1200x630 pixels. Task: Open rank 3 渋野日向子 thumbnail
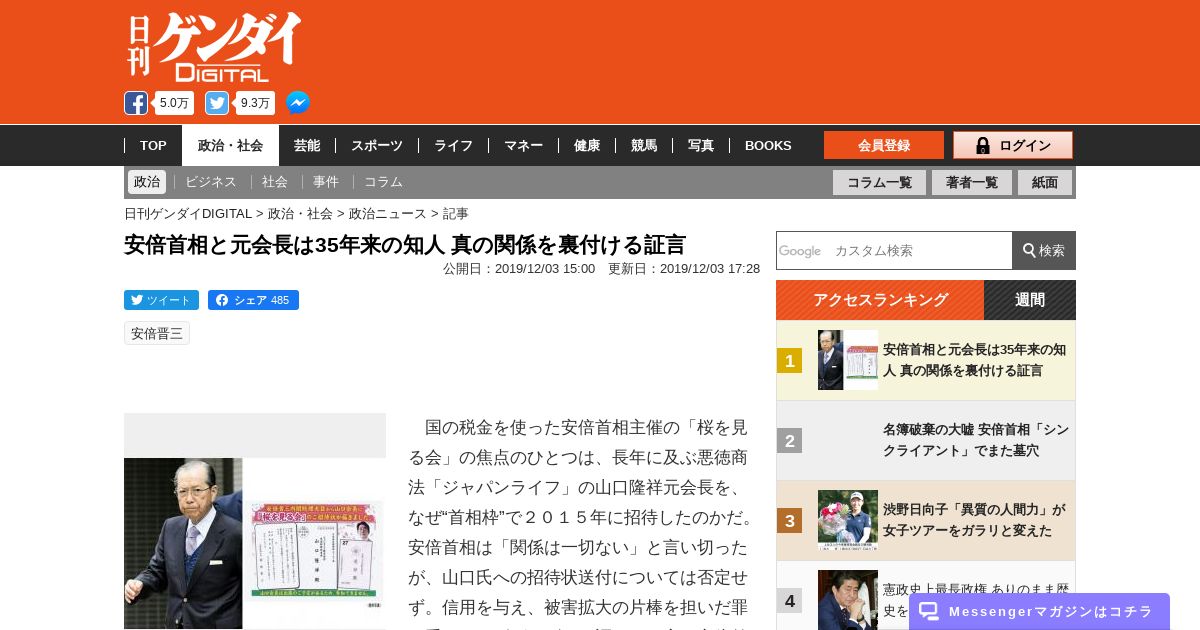pos(848,520)
